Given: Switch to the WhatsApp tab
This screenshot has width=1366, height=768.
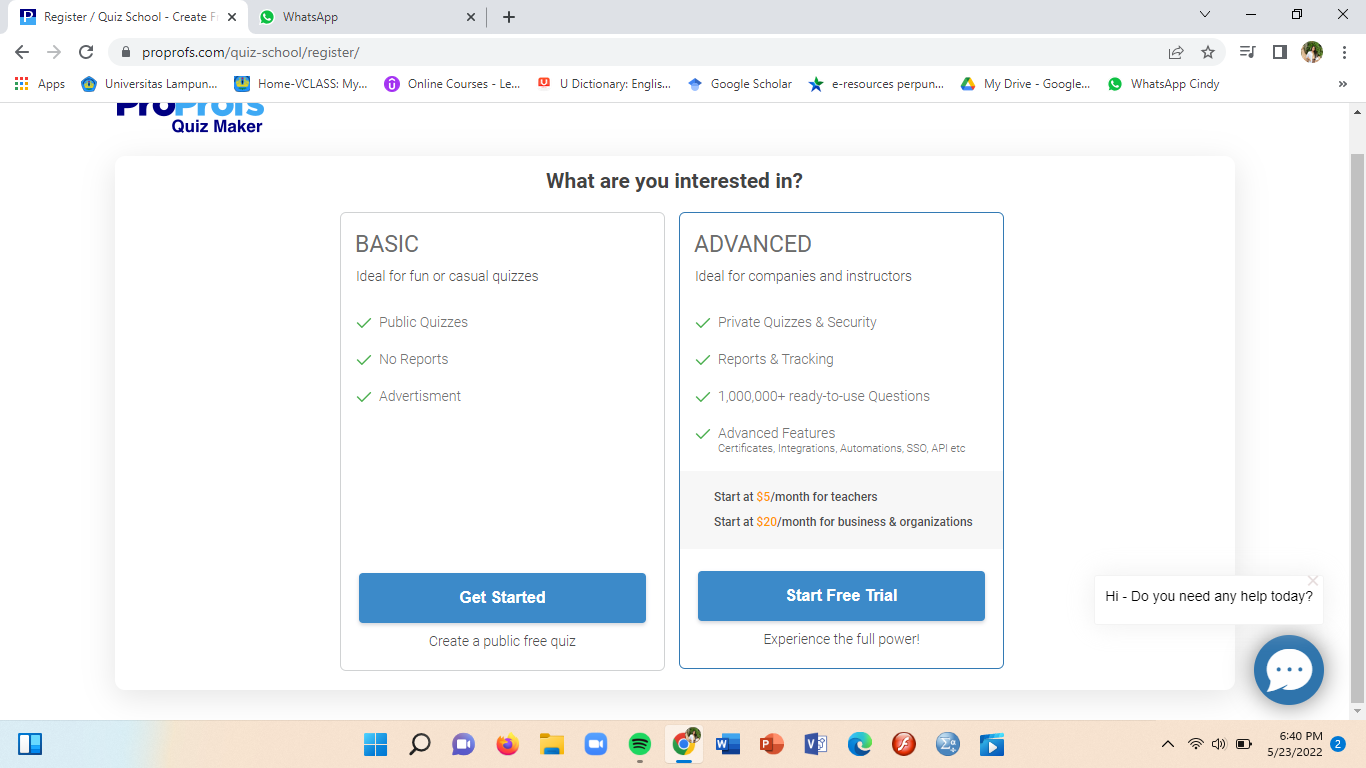Looking at the screenshot, I should (366, 17).
